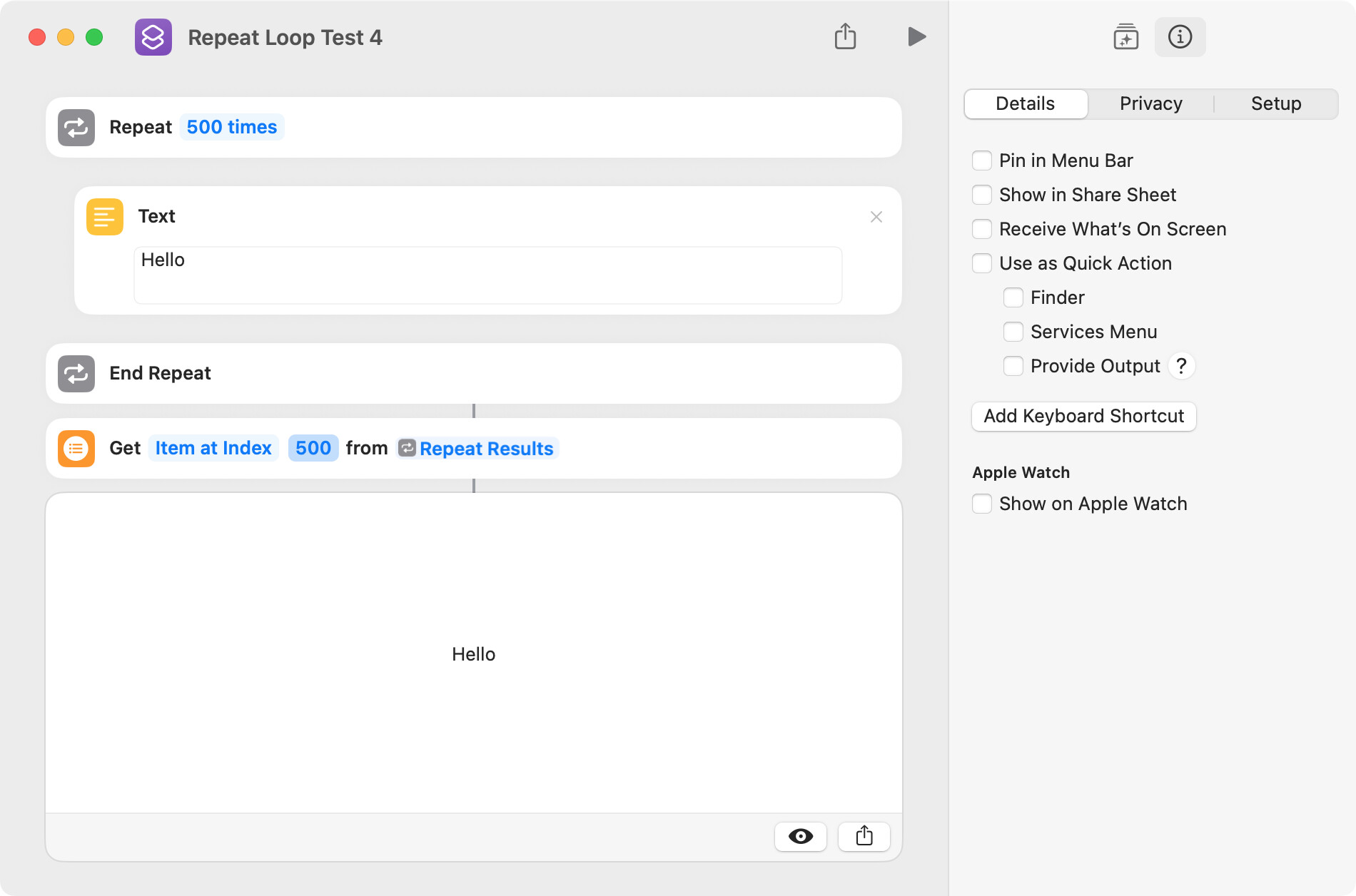Image resolution: width=1356 pixels, height=896 pixels.
Task: Open help for Provide Output
Action: coord(1182,366)
